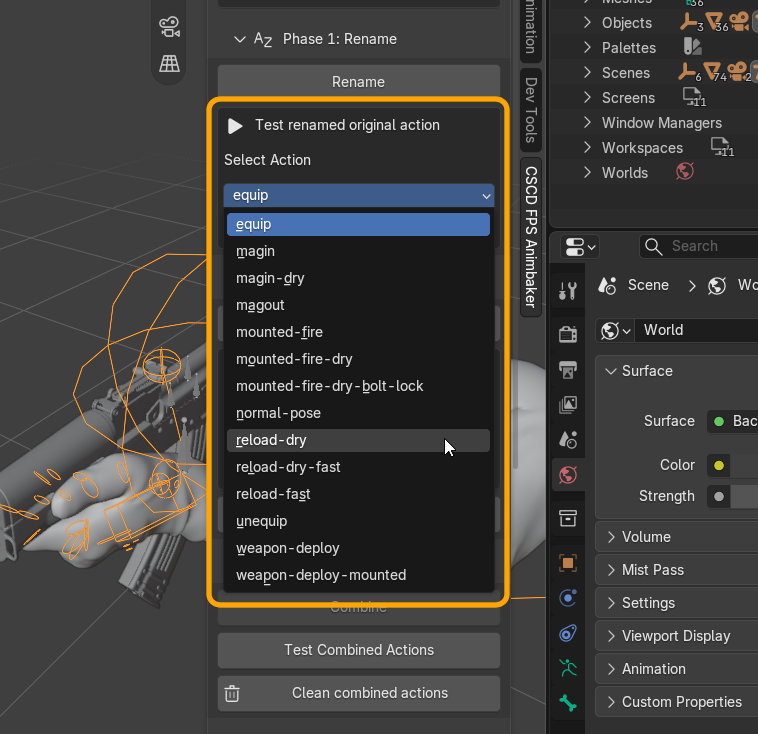Expand the Worlds entry in outliner
This screenshot has height=734, width=758.
tap(587, 173)
